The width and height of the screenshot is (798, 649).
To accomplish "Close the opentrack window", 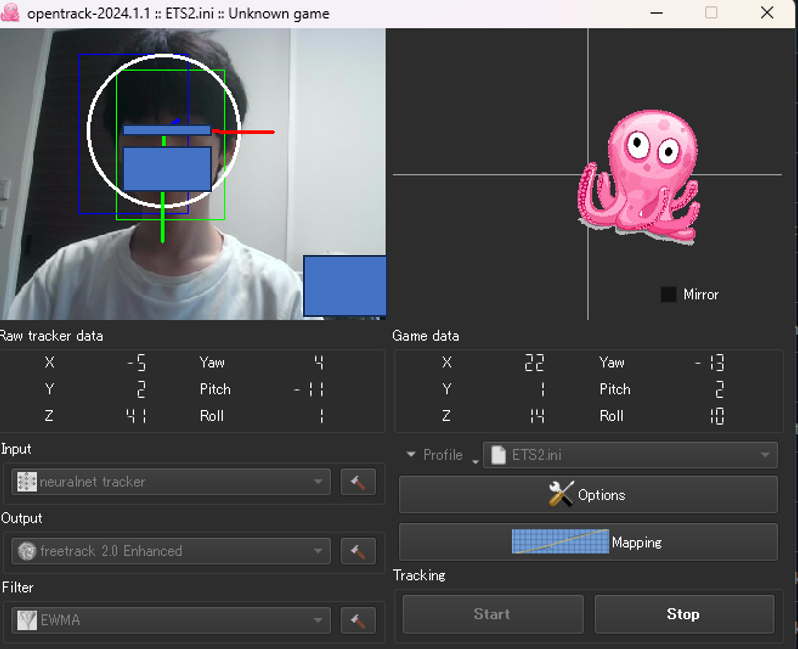I will point(766,13).
